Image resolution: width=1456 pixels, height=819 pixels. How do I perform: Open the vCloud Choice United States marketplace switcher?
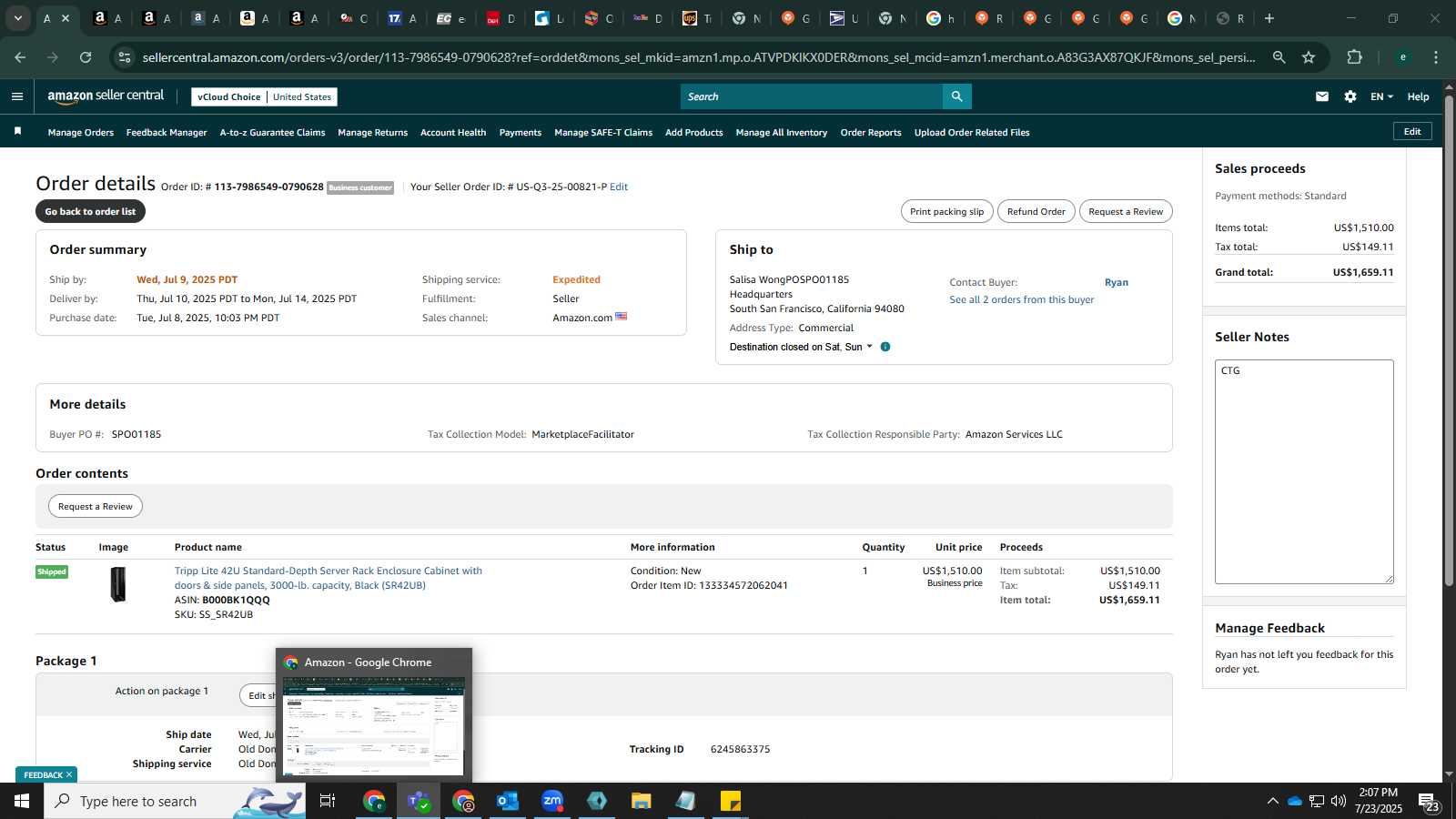(265, 96)
